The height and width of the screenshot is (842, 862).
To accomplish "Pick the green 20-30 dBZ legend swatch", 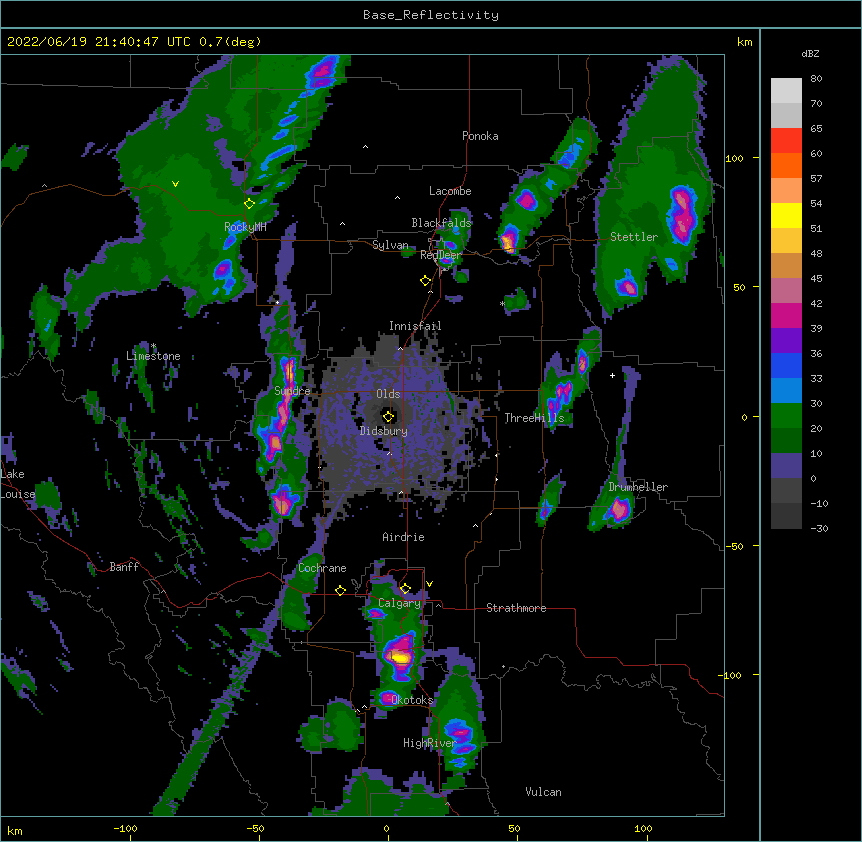I will click(x=786, y=416).
